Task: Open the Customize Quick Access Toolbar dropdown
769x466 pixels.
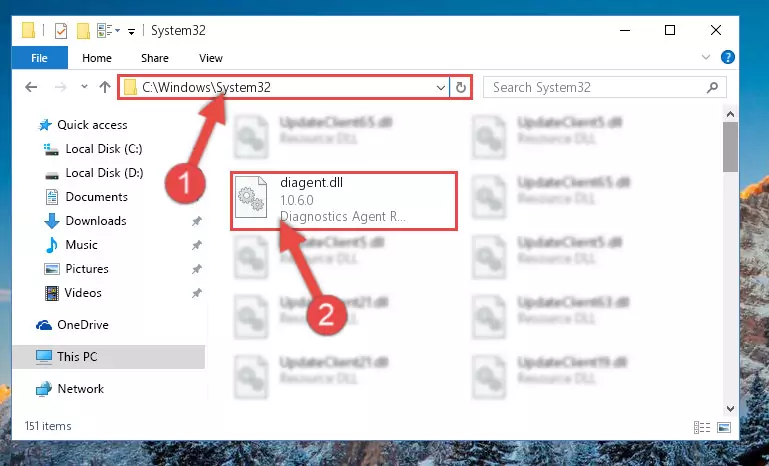Action: [x=131, y=32]
